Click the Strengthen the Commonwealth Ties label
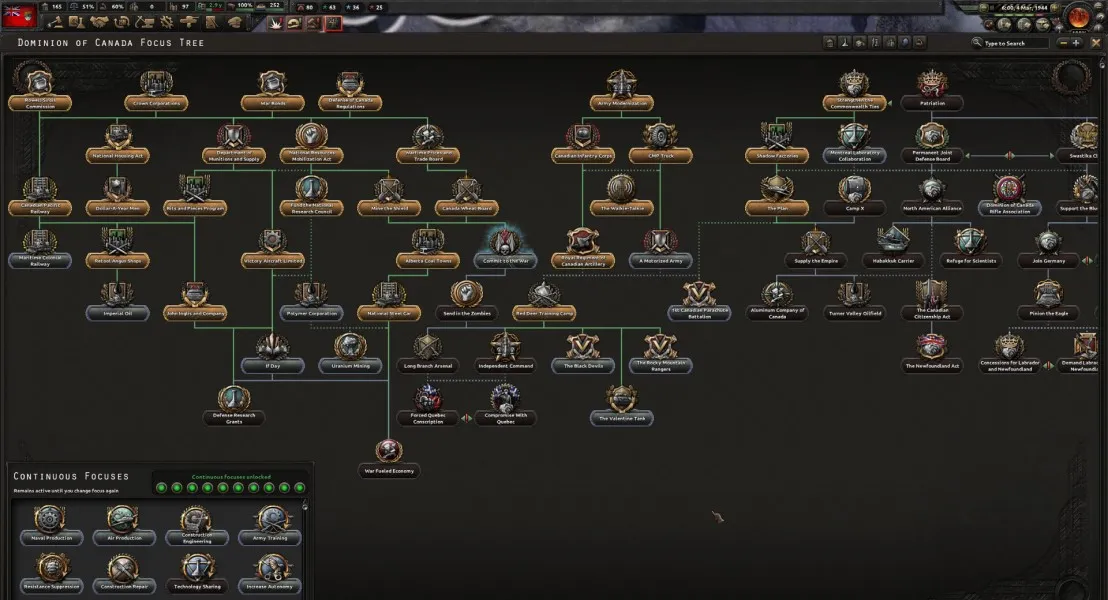1108x600 pixels. [x=854, y=103]
